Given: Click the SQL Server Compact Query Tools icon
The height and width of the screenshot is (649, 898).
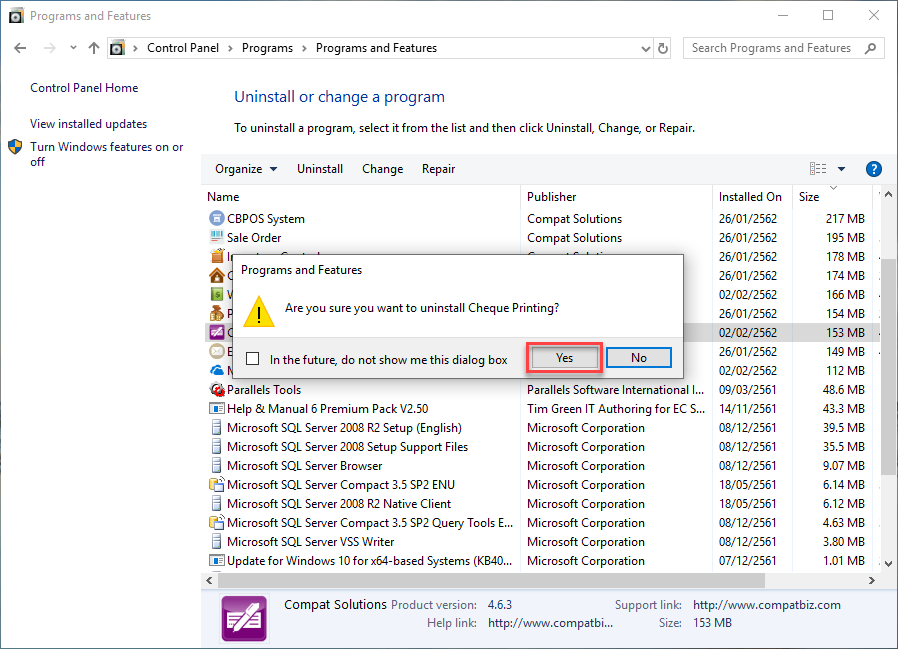Looking at the screenshot, I should pos(216,522).
